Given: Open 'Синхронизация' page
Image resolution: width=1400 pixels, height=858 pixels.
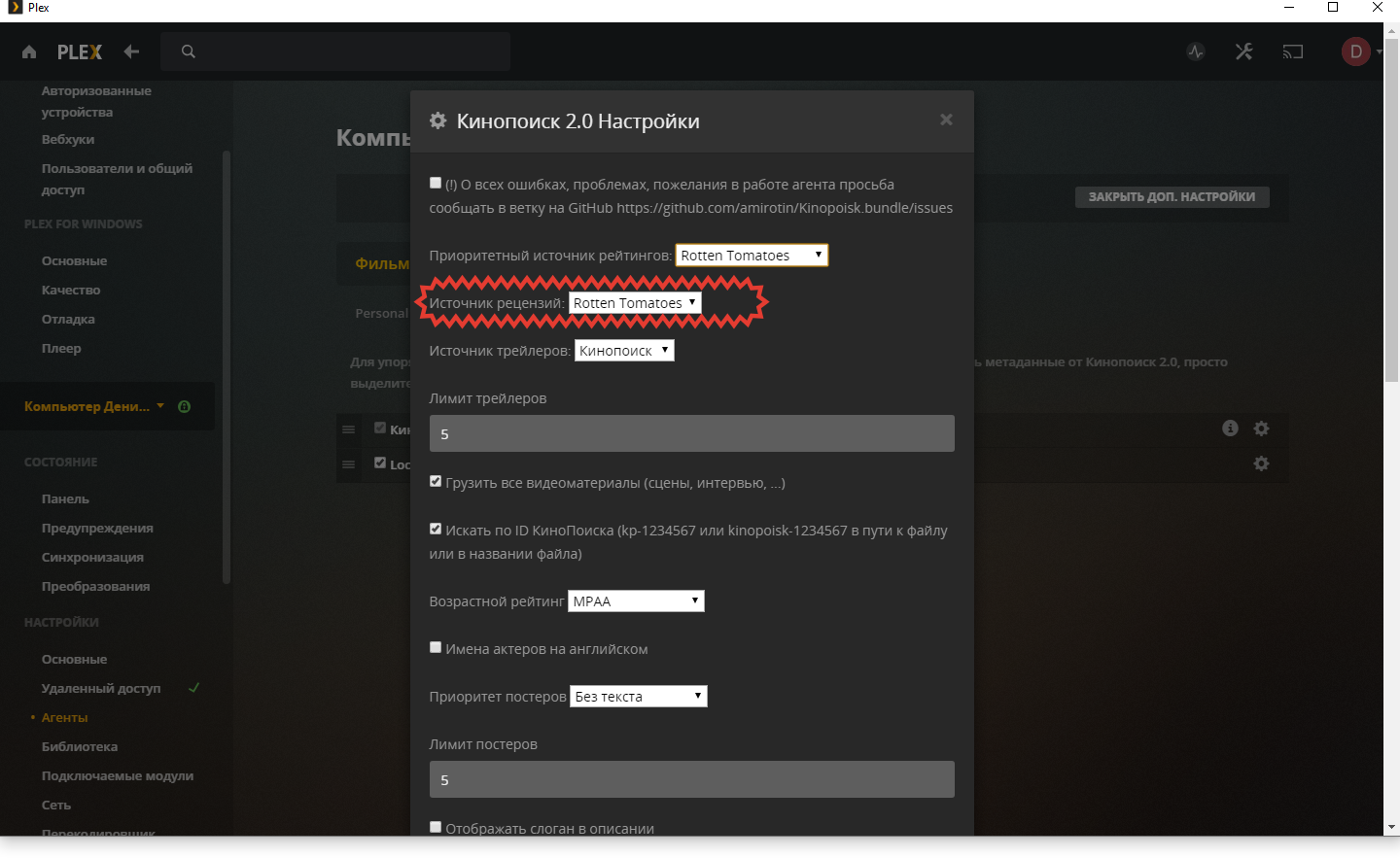Looking at the screenshot, I should 92,557.
